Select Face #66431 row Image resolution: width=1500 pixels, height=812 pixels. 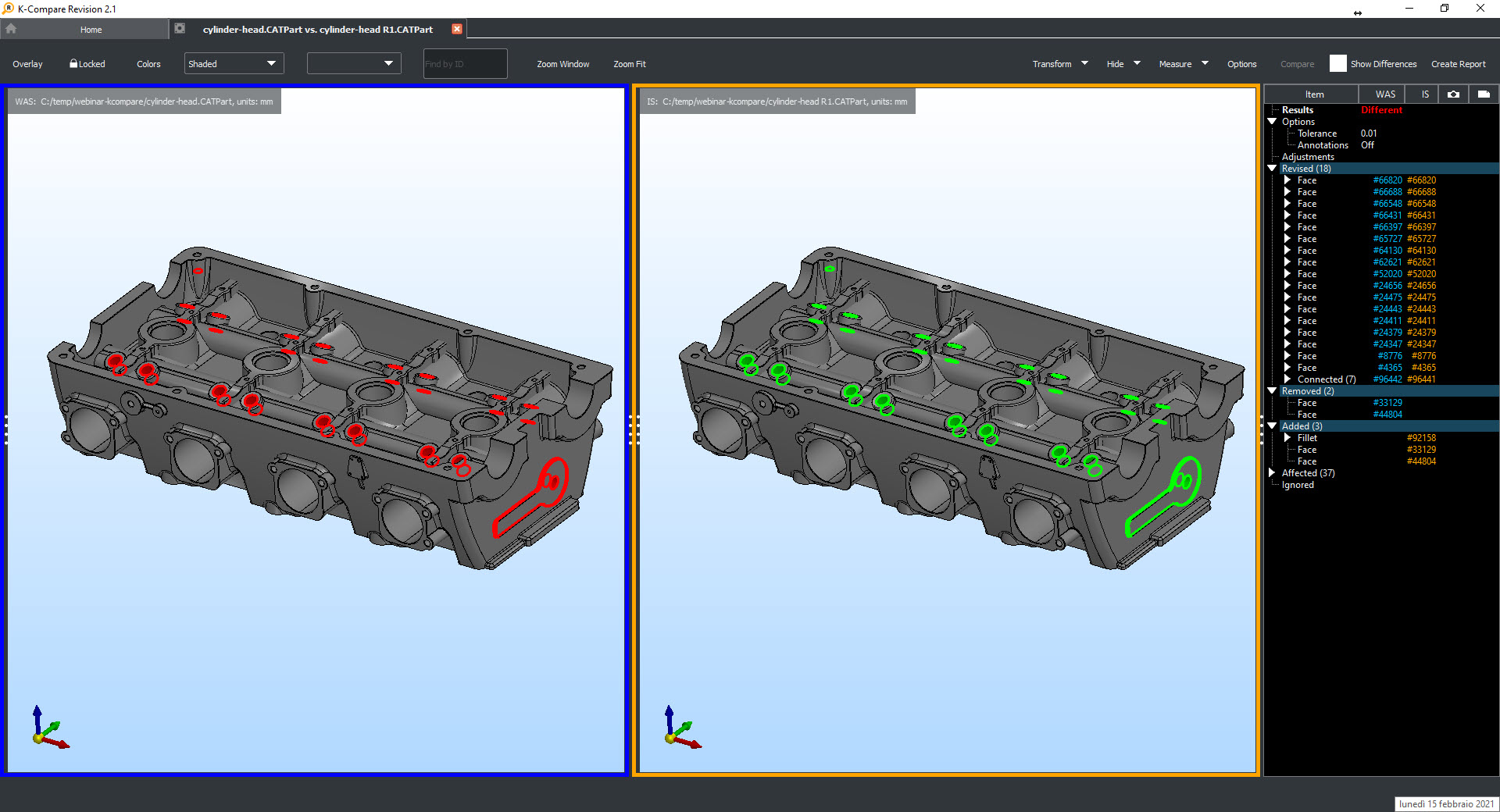(x=1381, y=215)
